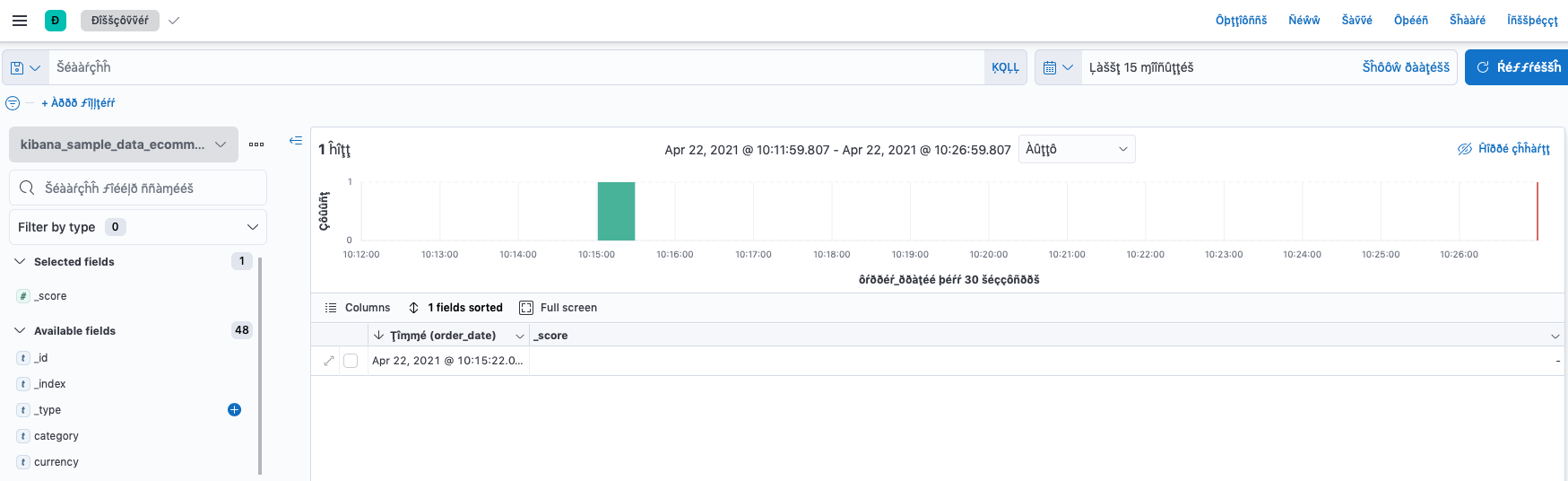This screenshot has width=1568, height=481.
Task: Click New in the top bar
Action: (x=1304, y=21)
